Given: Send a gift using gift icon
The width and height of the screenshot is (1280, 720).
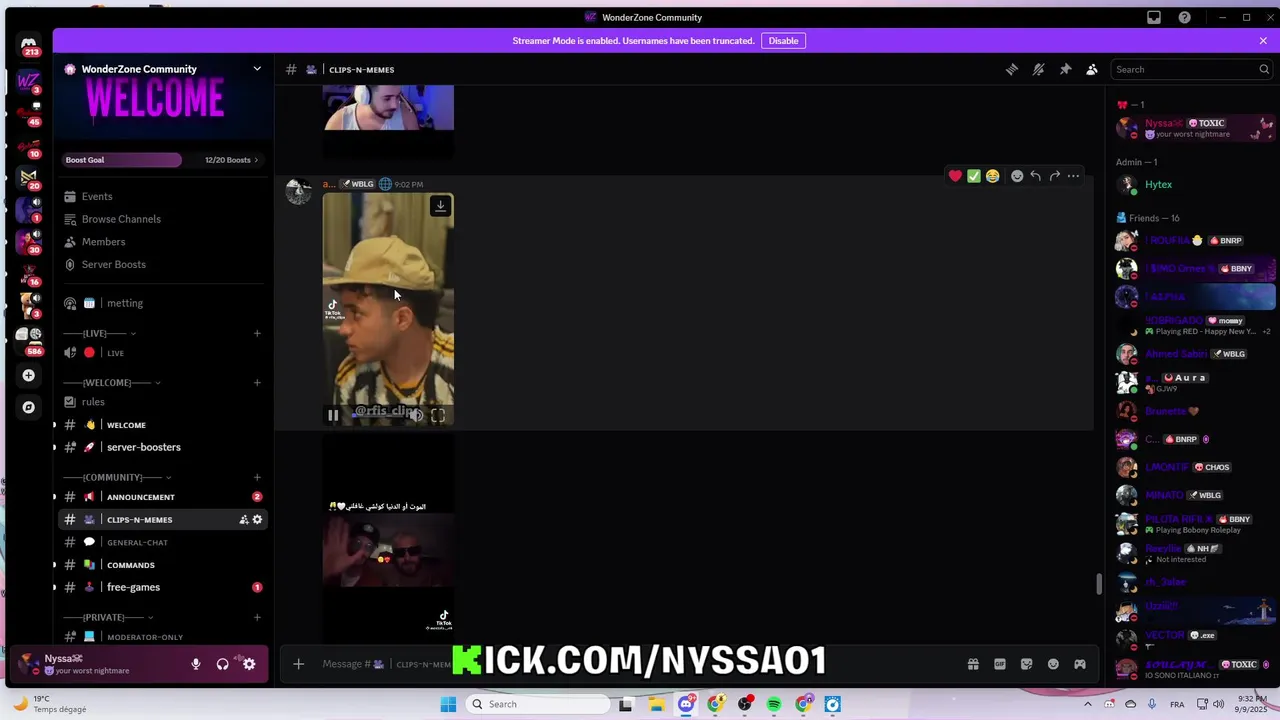Looking at the screenshot, I should click(973, 664).
